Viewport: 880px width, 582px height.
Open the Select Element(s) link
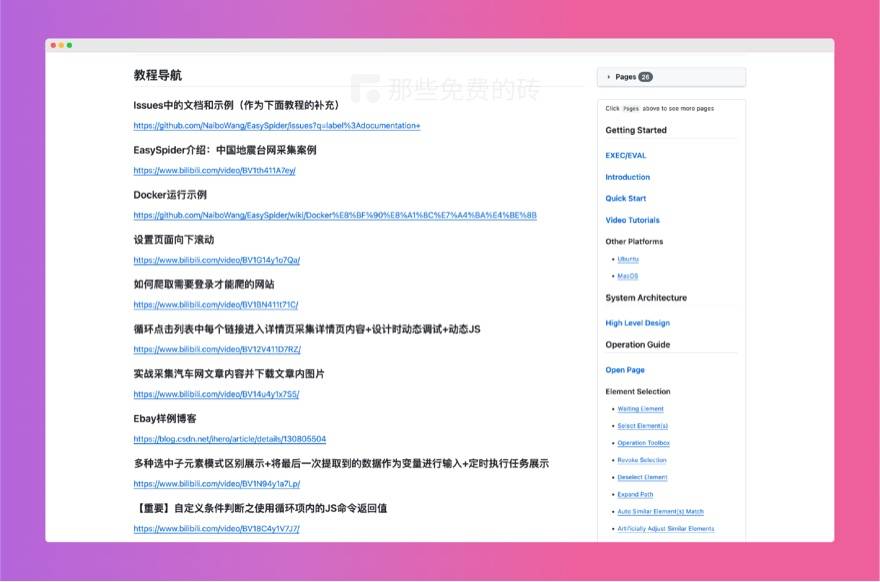tap(643, 426)
